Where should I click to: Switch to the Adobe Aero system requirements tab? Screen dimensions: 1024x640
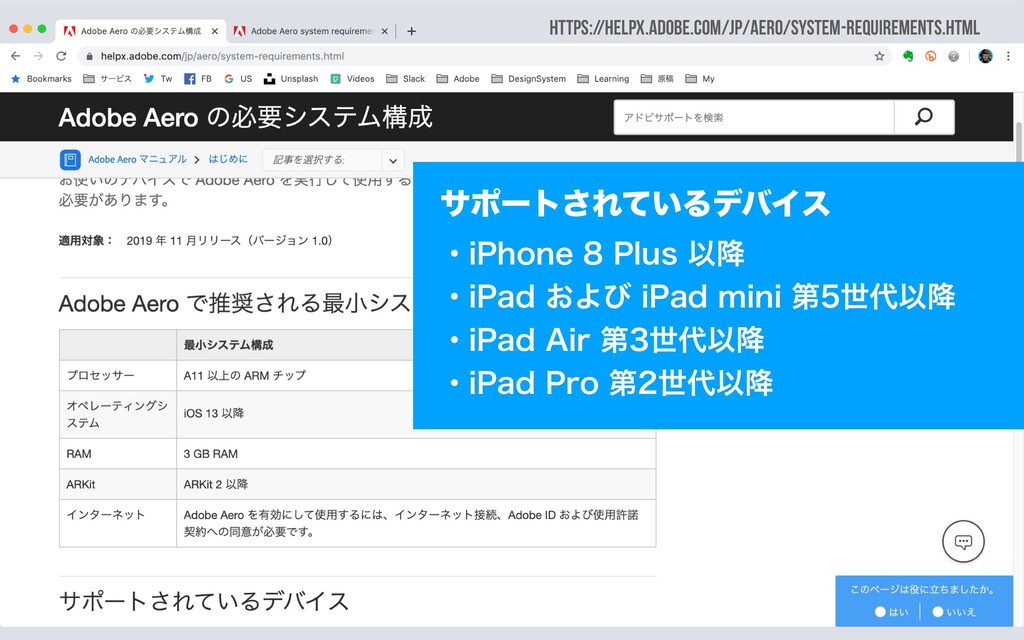click(x=311, y=31)
